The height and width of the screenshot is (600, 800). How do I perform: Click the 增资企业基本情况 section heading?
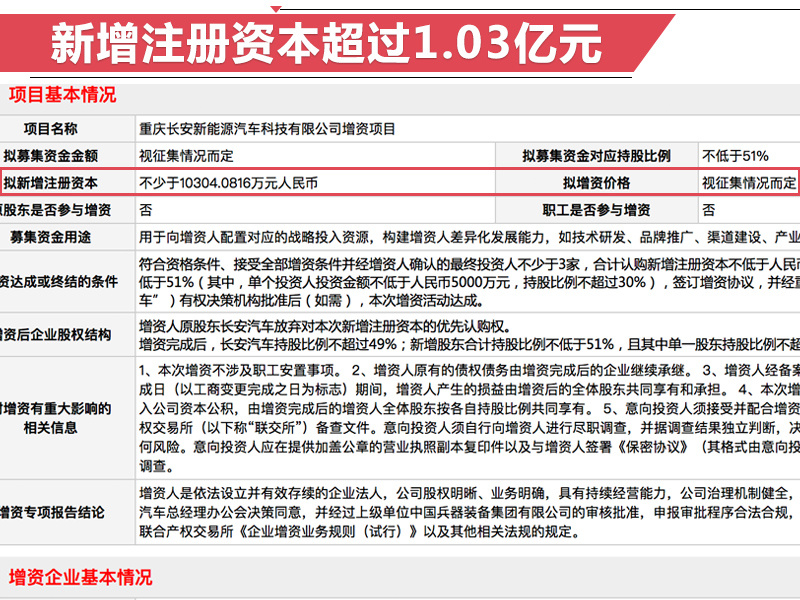coord(81,577)
